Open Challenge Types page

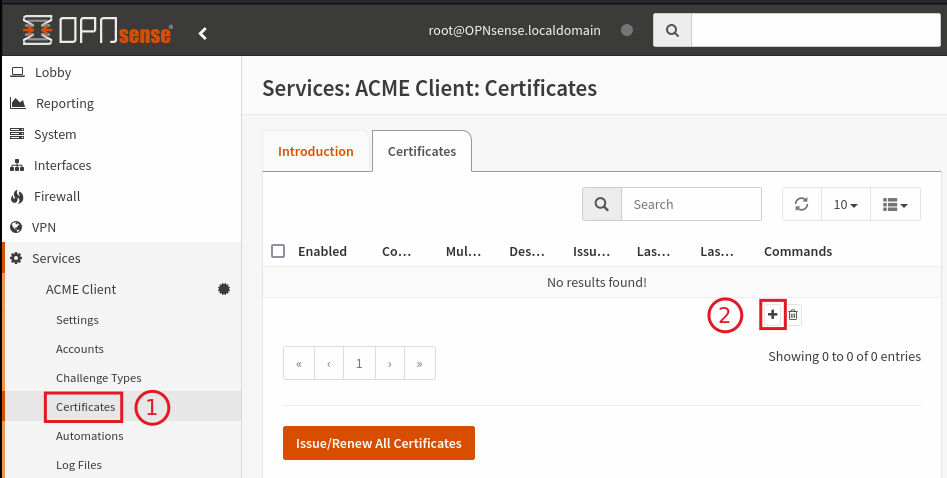(98, 378)
